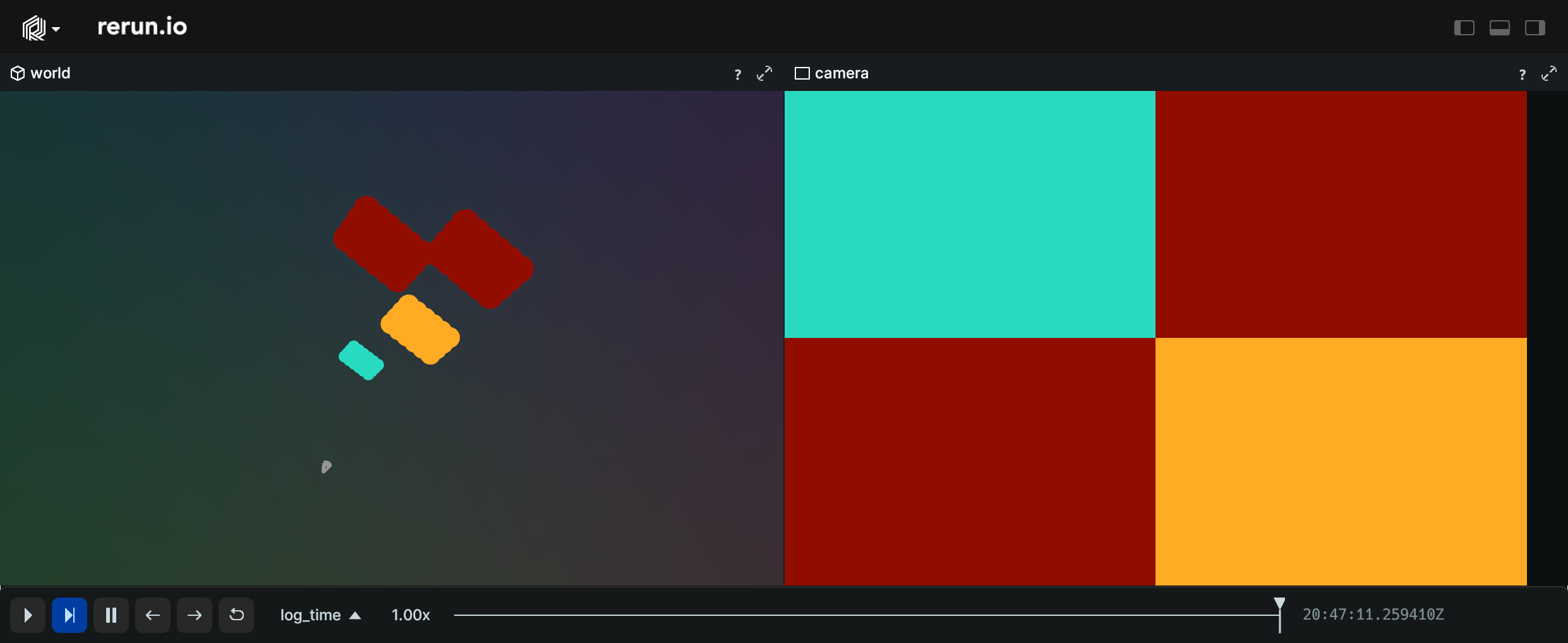Pause the playback

point(111,615)
